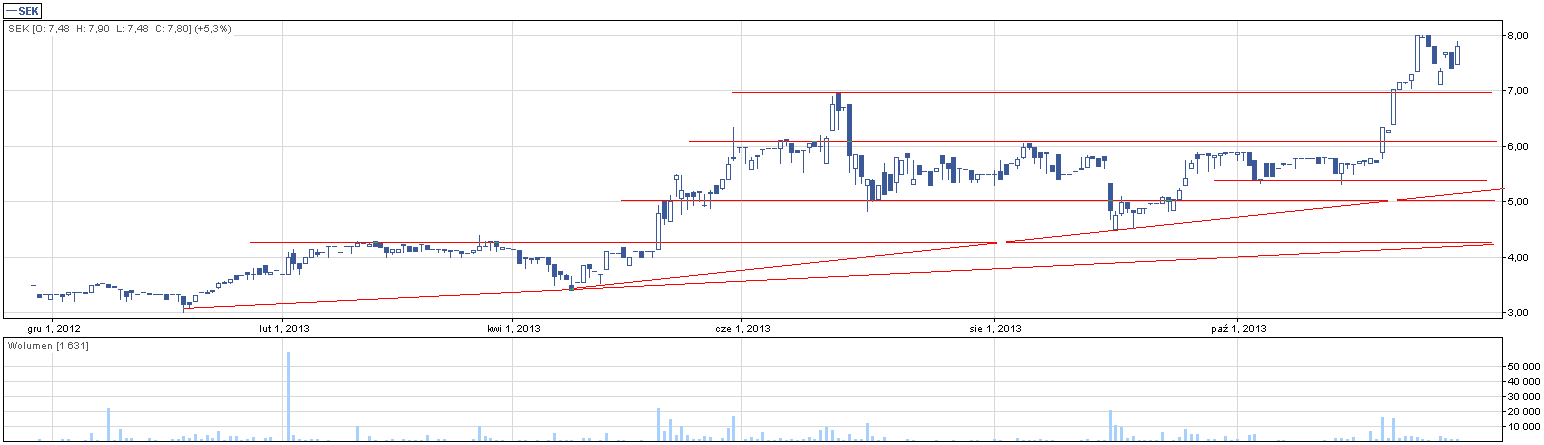
Task: Click the SEK OHLC quote text
Action: 119,29
